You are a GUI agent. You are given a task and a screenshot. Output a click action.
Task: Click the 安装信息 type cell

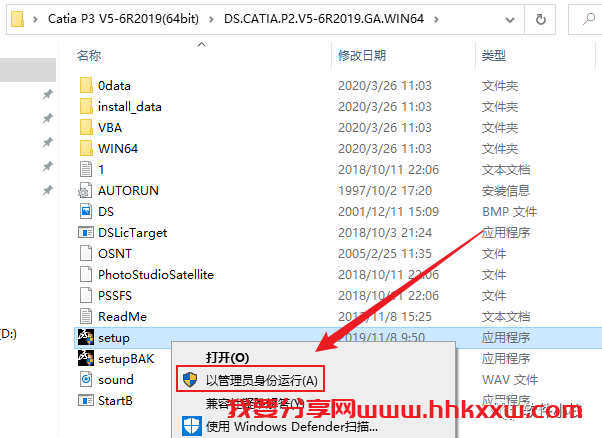click(x=506, y=190)
